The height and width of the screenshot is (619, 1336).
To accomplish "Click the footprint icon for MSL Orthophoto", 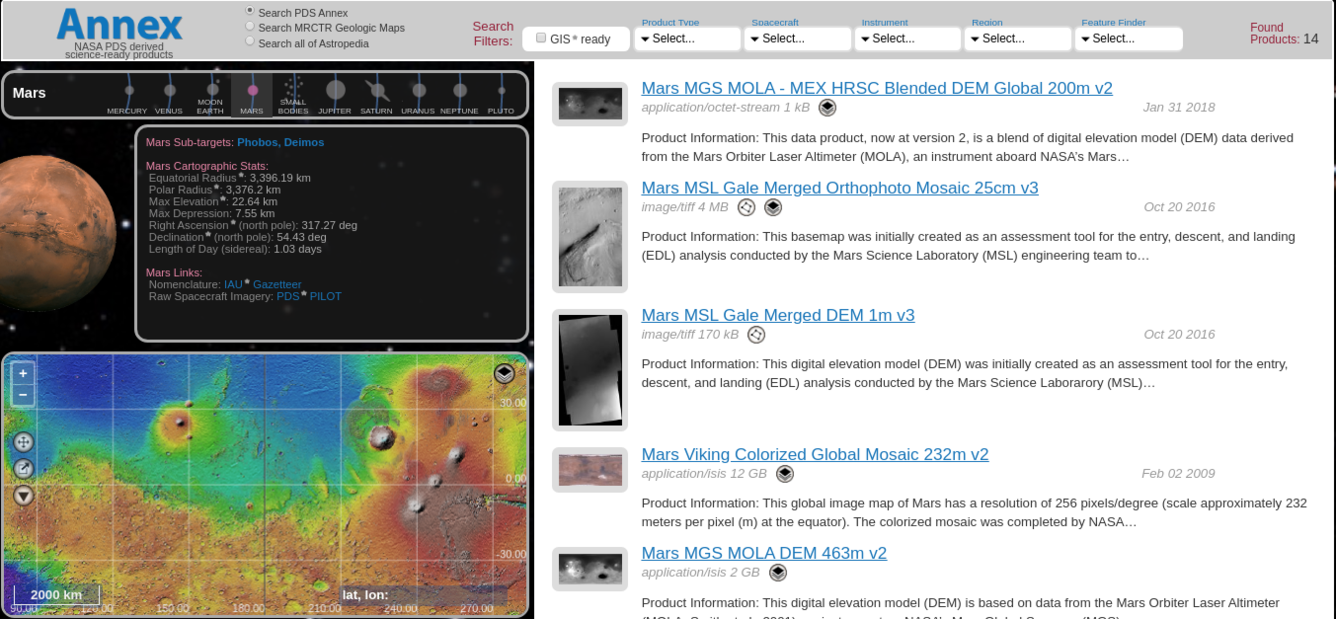I will pos(745,207).
